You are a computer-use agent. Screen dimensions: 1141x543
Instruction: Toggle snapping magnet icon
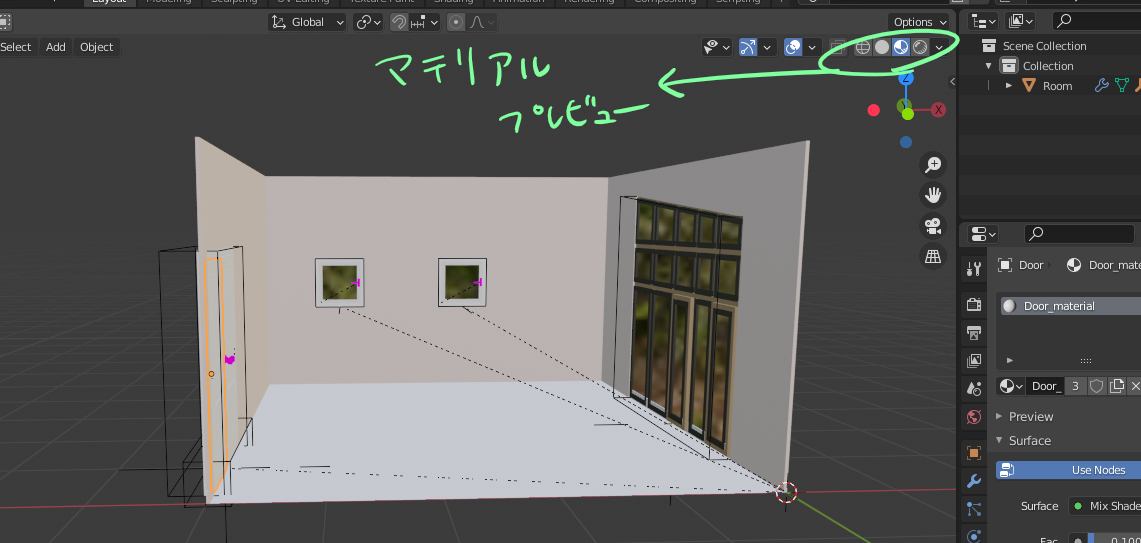[399, 22]
